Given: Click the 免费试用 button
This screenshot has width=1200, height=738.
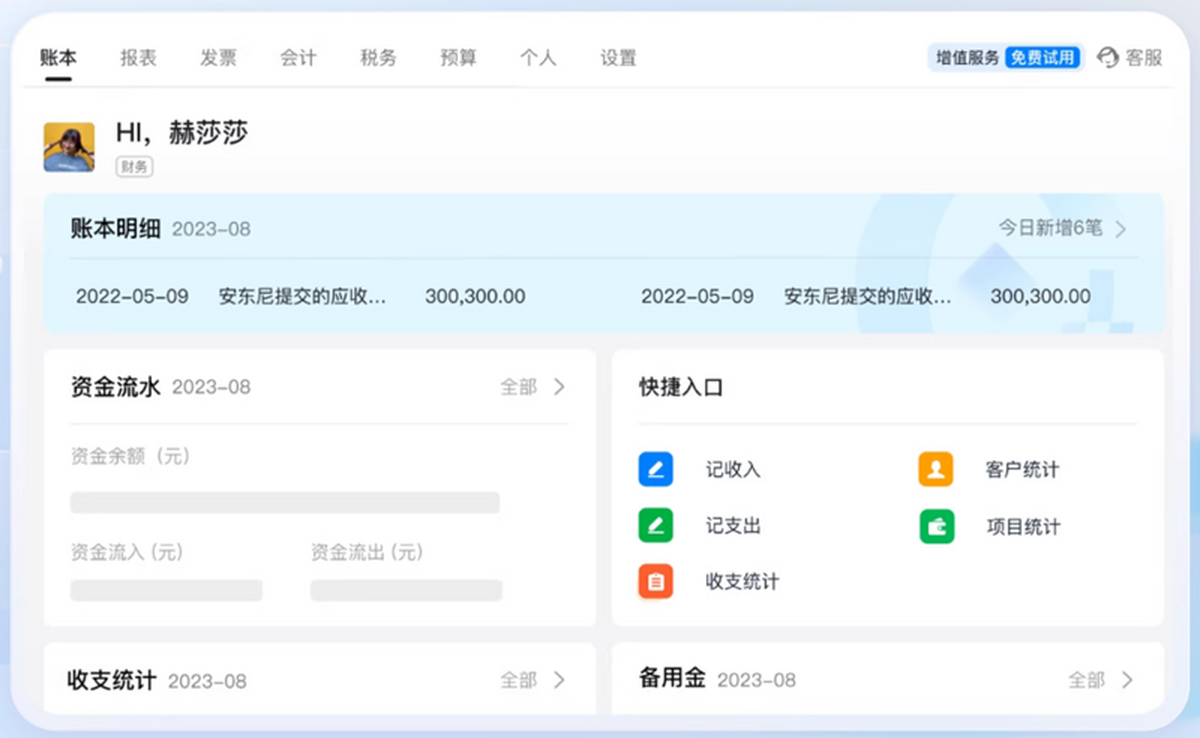Looking at the screenshot, I should 1043,58.
